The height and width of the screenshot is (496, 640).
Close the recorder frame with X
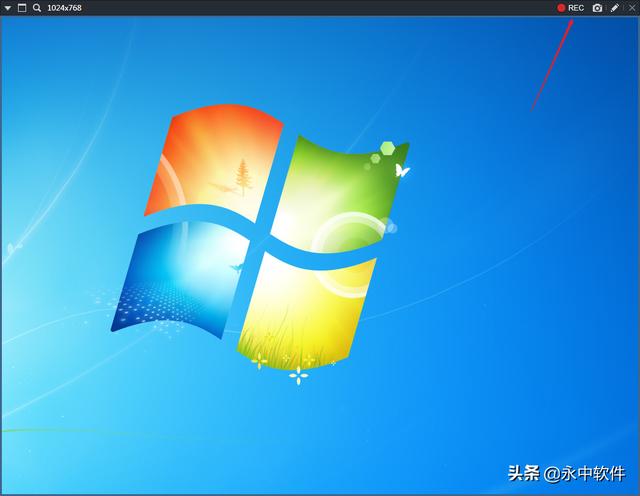pyautogui.click(x=631, y=8)
